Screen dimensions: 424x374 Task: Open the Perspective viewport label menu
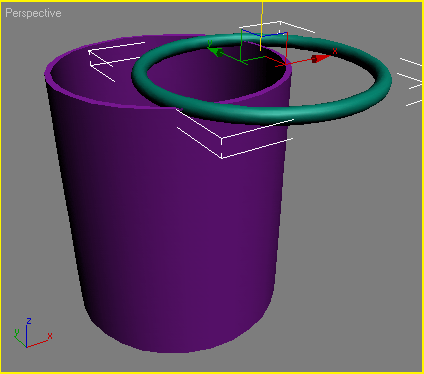click(x=33, y=13)
